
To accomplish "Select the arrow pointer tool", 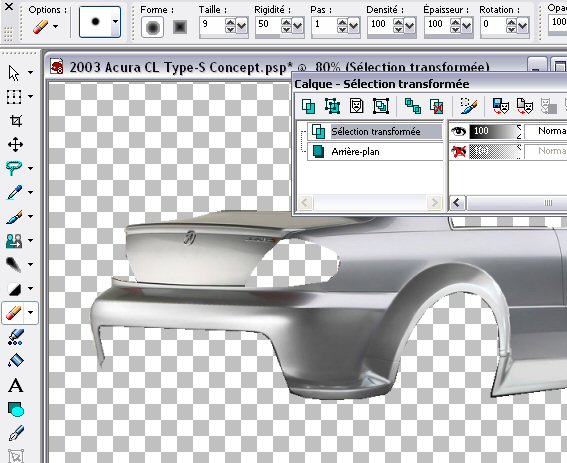I will 14,73.
